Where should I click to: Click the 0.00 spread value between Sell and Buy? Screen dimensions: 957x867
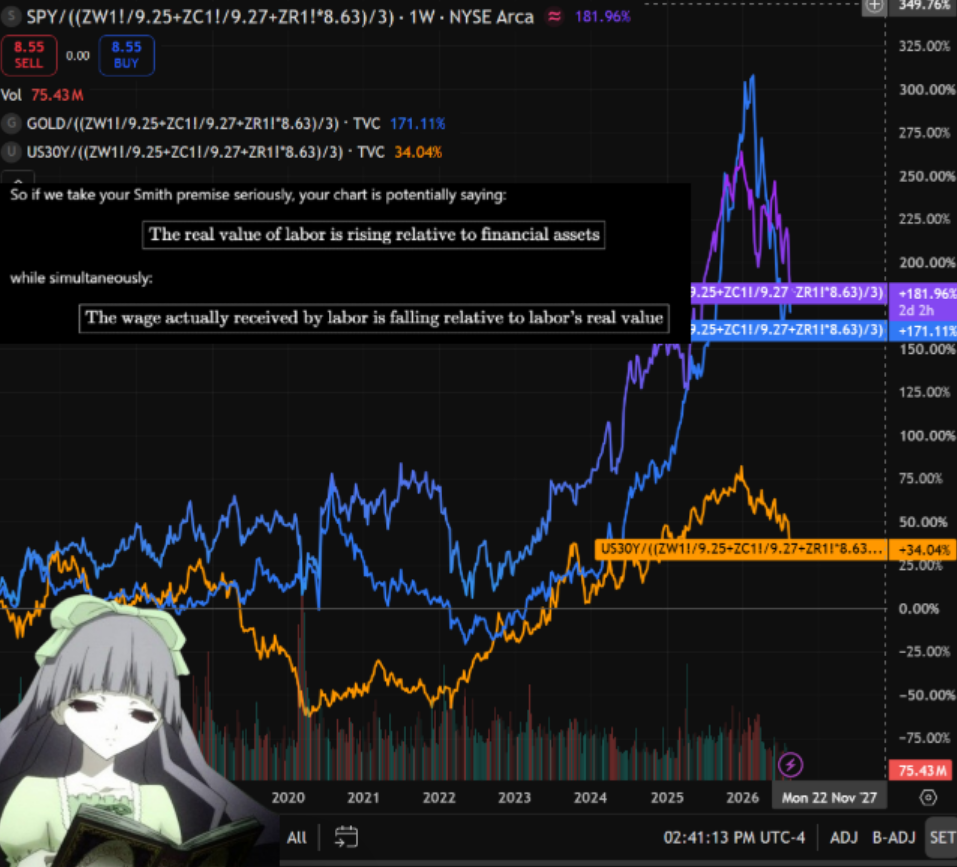pyautogui.click(x=78, y=56)
